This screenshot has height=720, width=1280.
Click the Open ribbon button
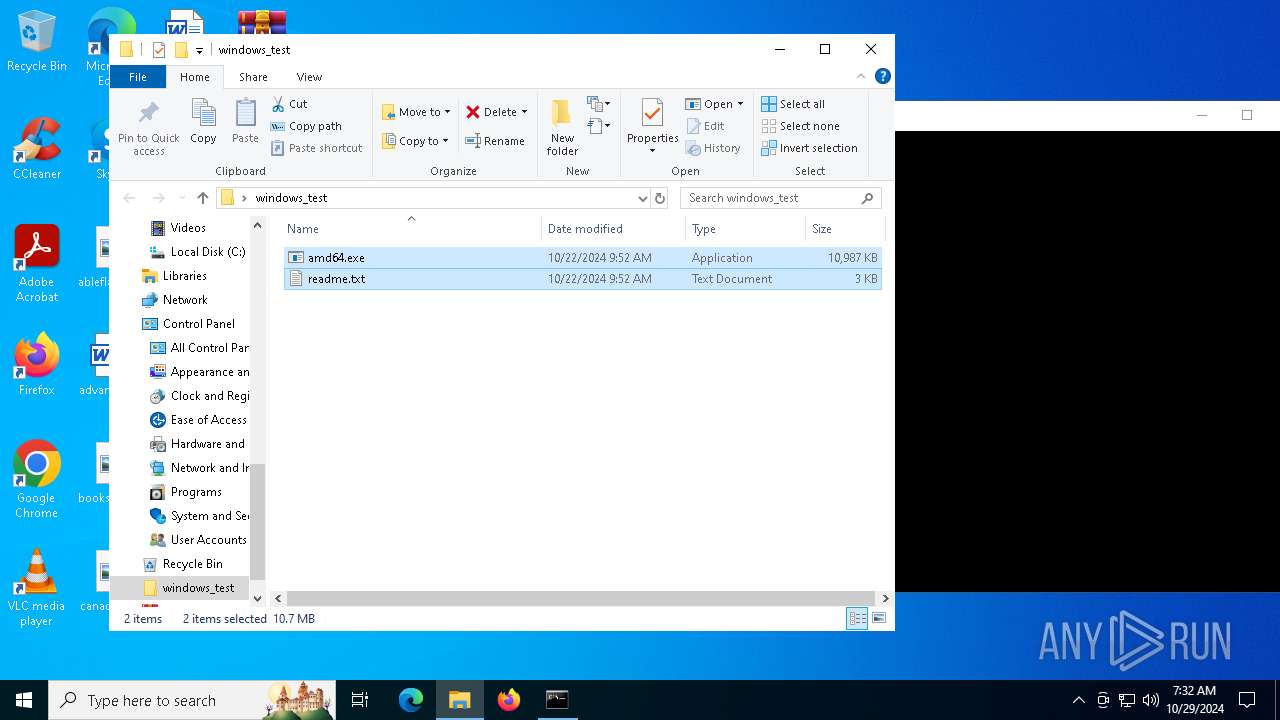point(709,104)
